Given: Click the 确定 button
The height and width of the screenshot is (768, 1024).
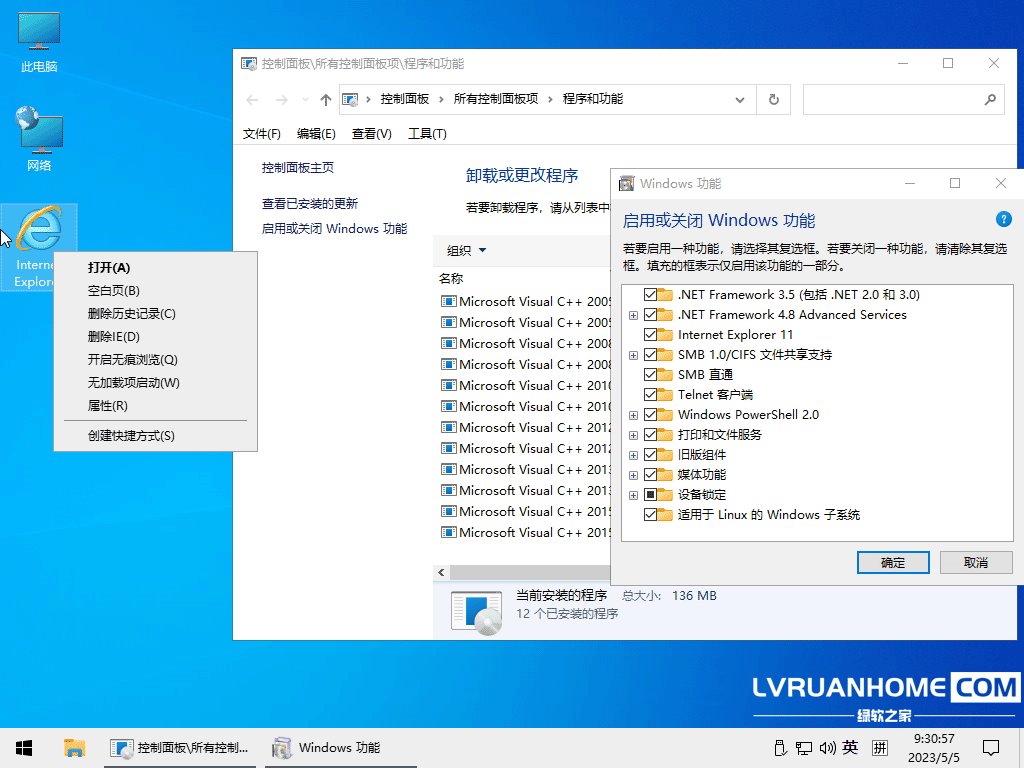Looking at the screenshot, I should tap(893, 563).
